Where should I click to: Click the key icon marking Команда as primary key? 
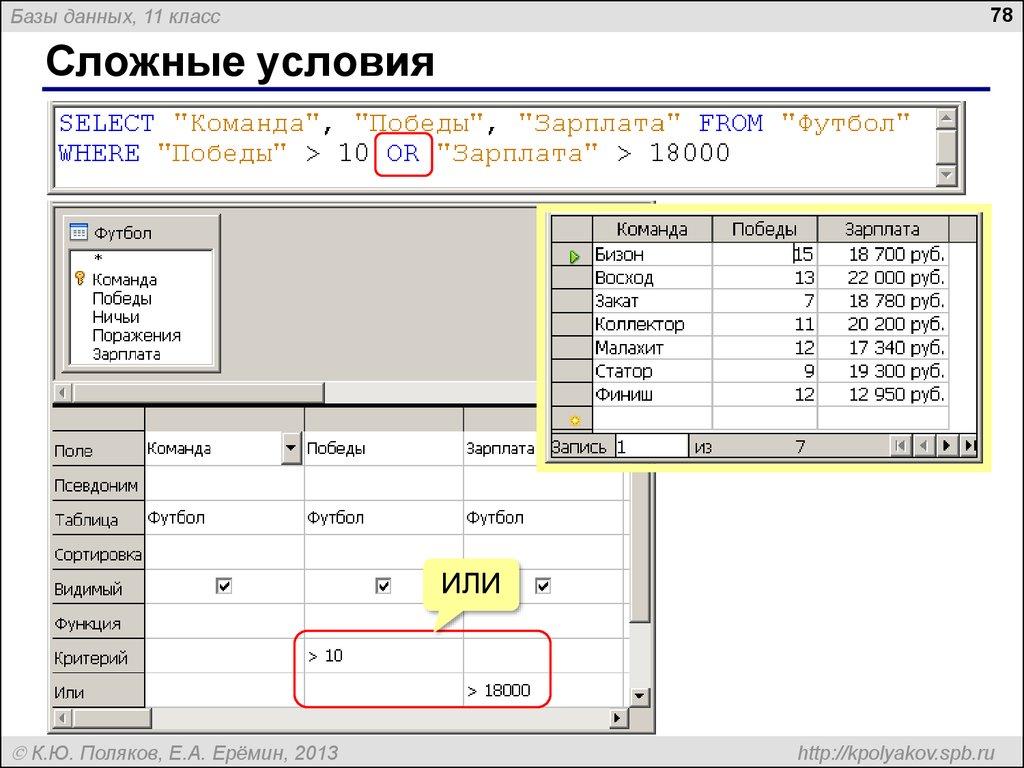pyautogui.click(x=80, y=278)
